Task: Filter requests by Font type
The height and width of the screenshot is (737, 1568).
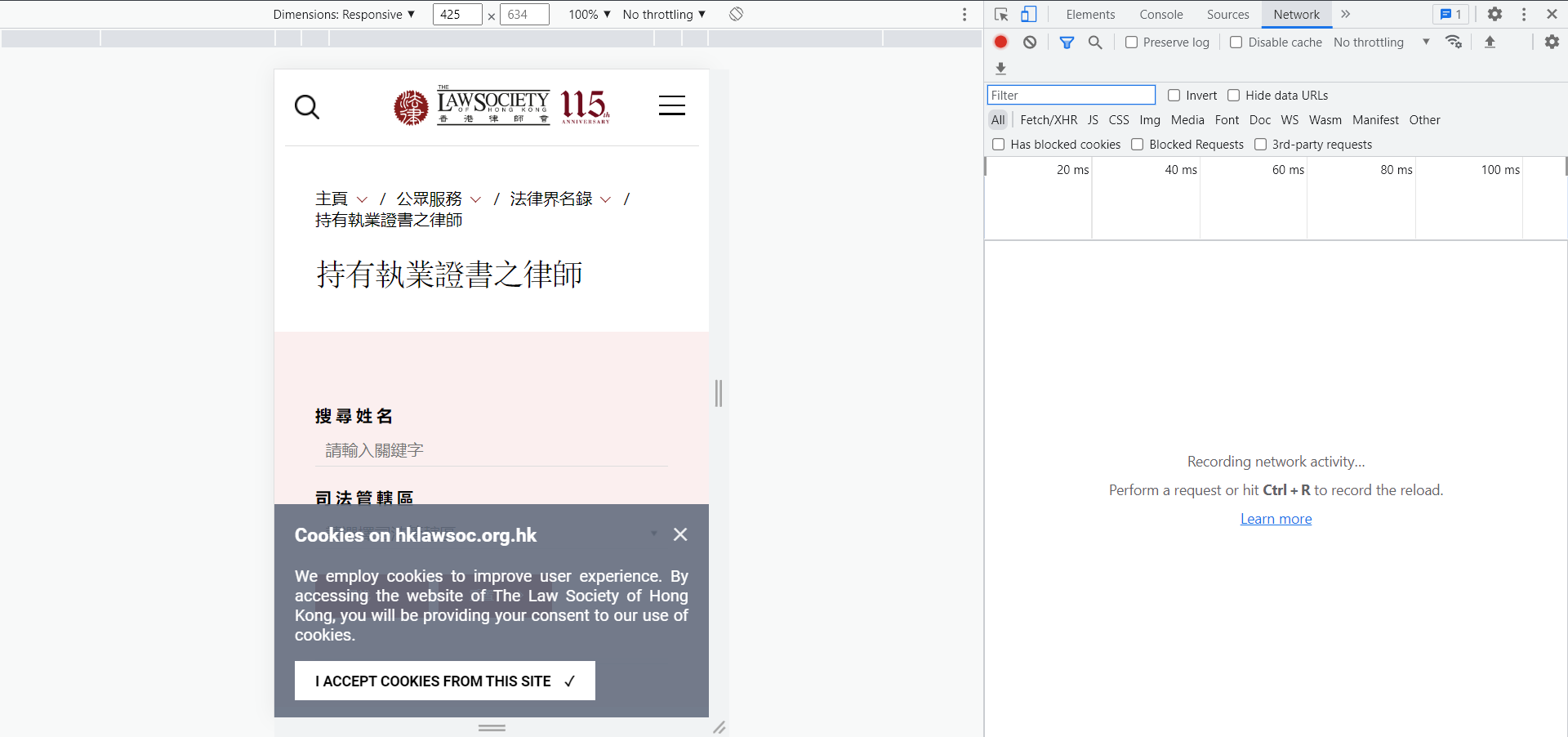Action: tap(1227, 119)
